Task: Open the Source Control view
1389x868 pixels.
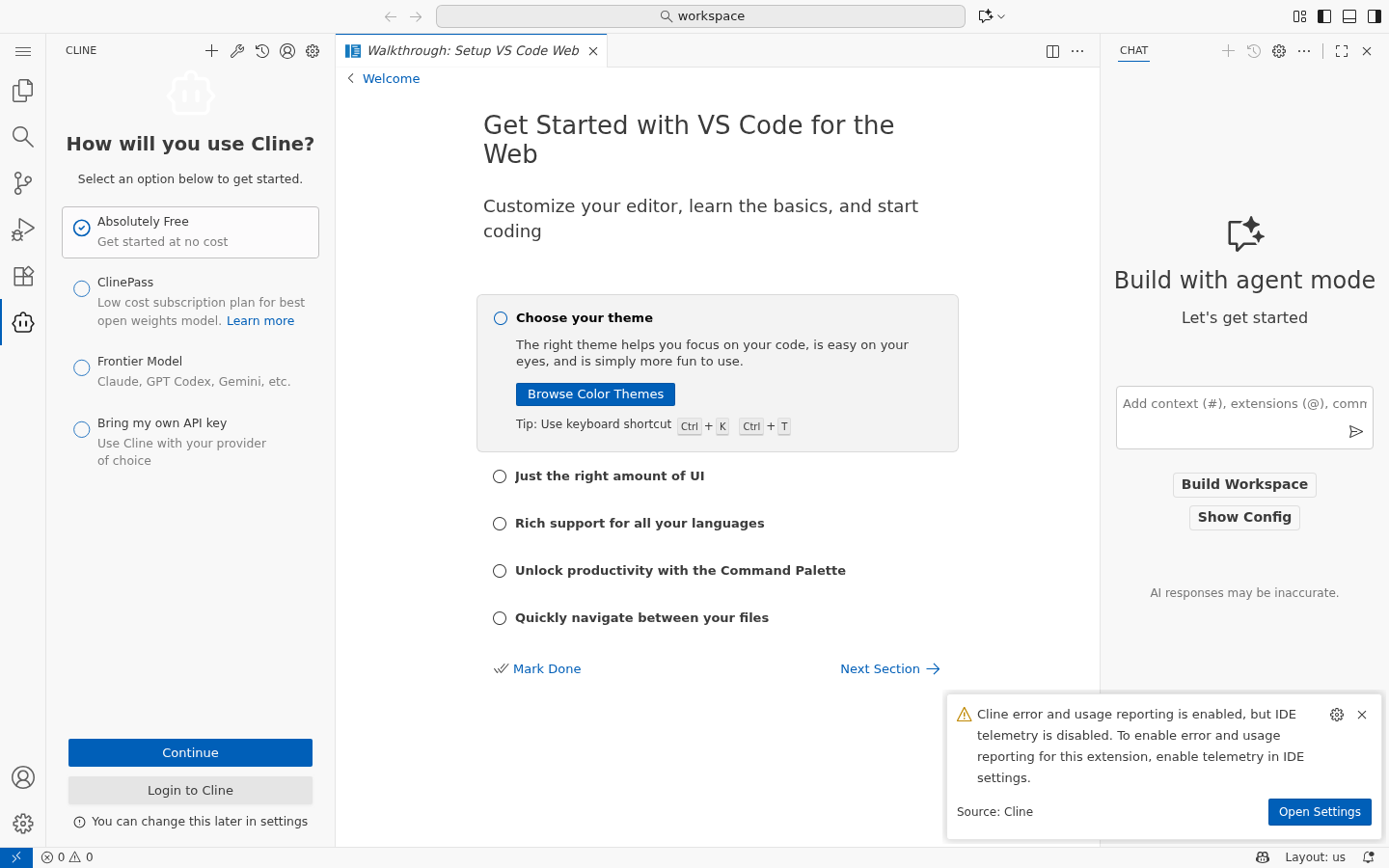Action: (x=23, y=183)
